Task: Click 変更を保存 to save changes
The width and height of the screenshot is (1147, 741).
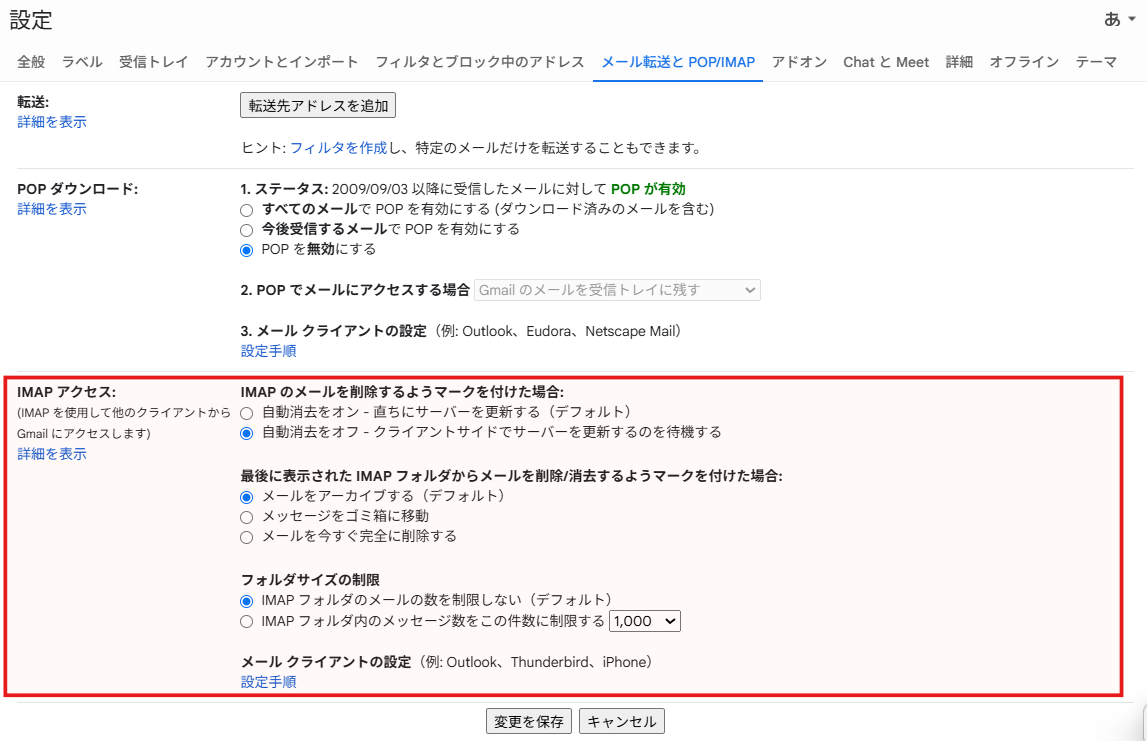Action: click(528, 720)
